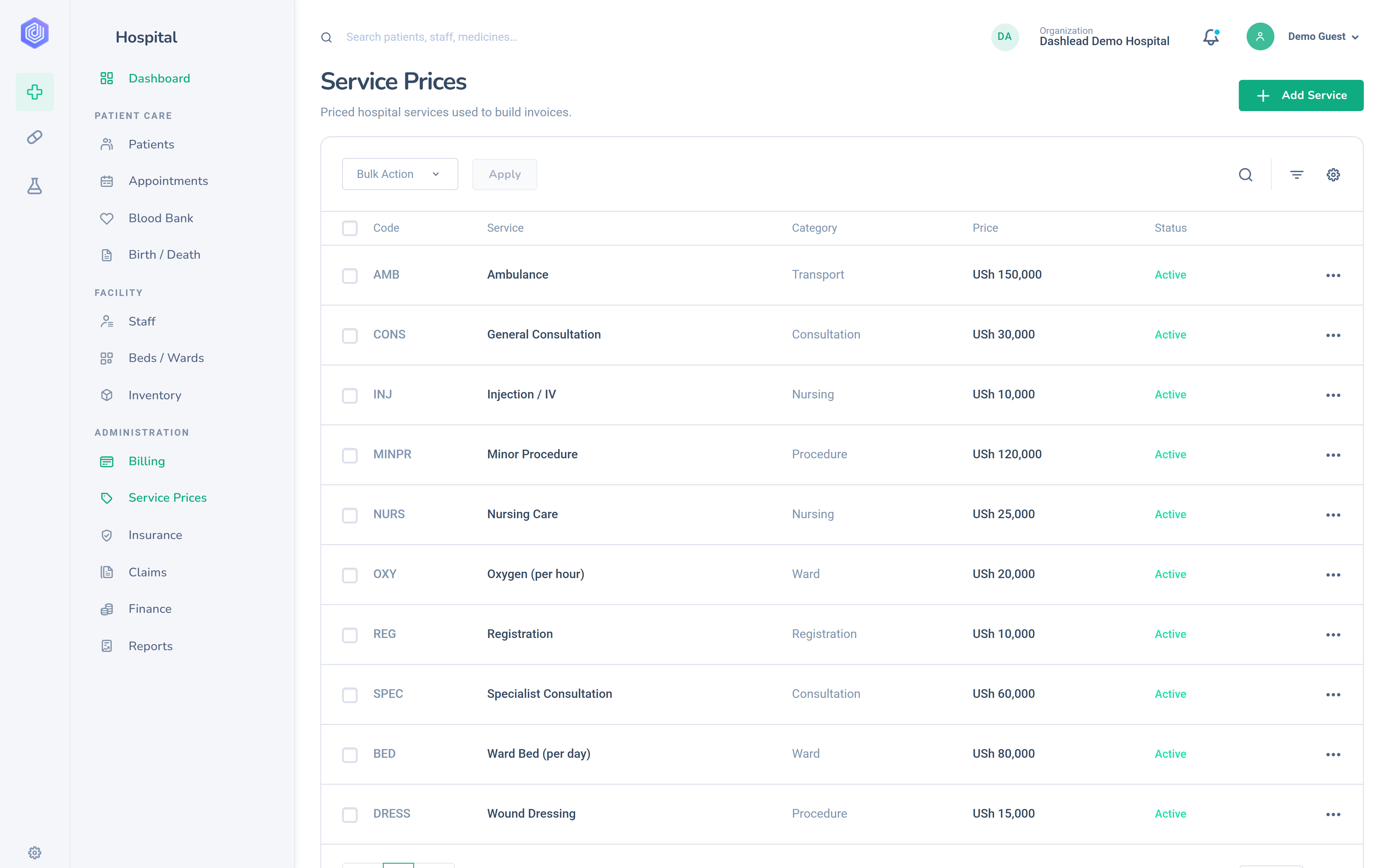Open the Organization Dashlead Demo Hospital switcher
This screenshot has height=868, width=1389.
pos(1104,37)
